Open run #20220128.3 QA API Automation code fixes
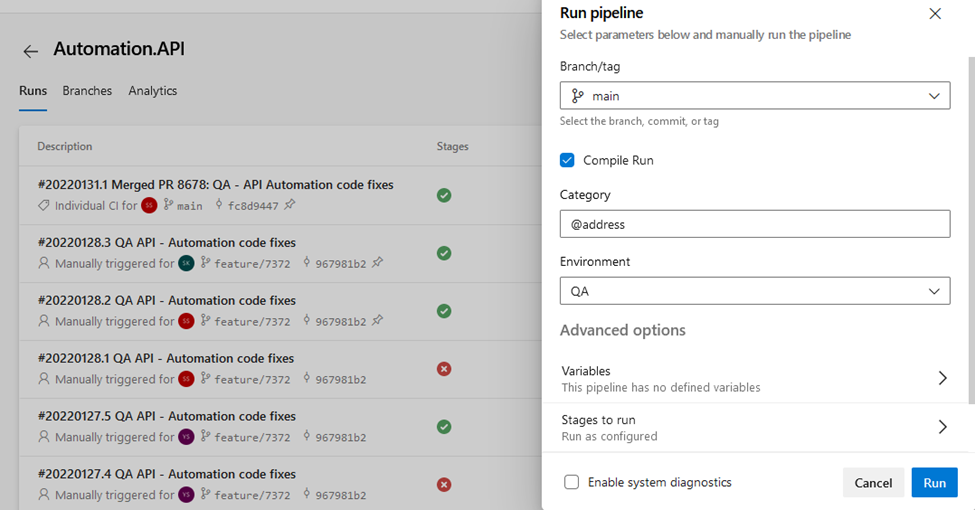 (167, 243)
